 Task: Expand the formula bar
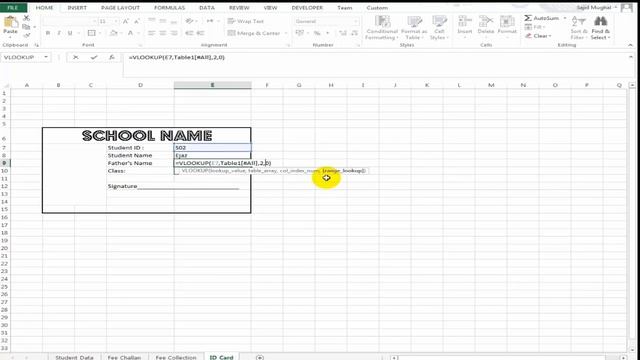click(x=631, y=58)
